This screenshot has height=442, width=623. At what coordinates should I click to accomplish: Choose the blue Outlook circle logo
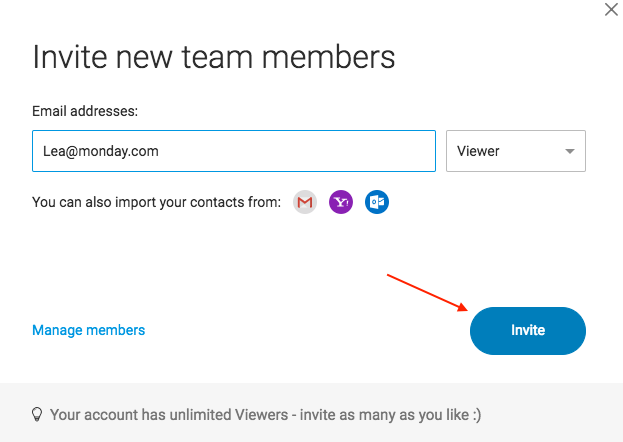pyautogui.click(x=377, y=202)
